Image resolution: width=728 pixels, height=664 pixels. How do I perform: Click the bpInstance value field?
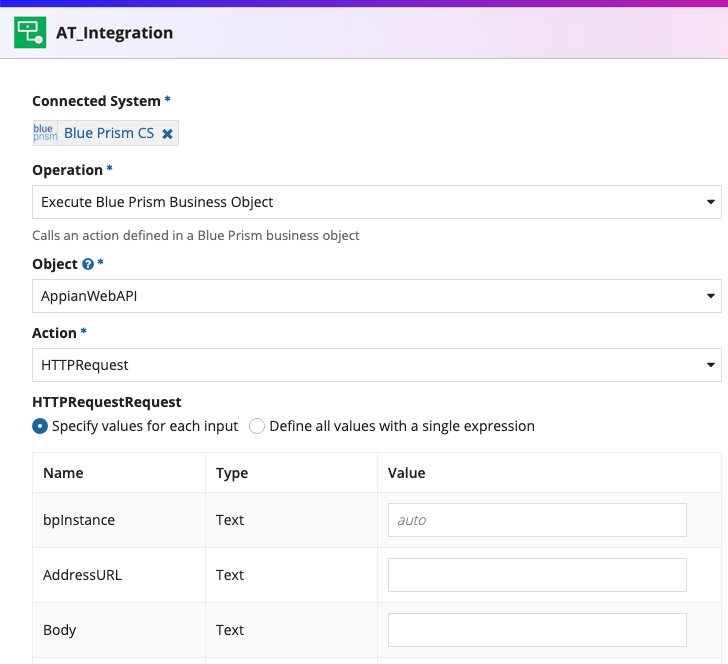pos(537,520)
